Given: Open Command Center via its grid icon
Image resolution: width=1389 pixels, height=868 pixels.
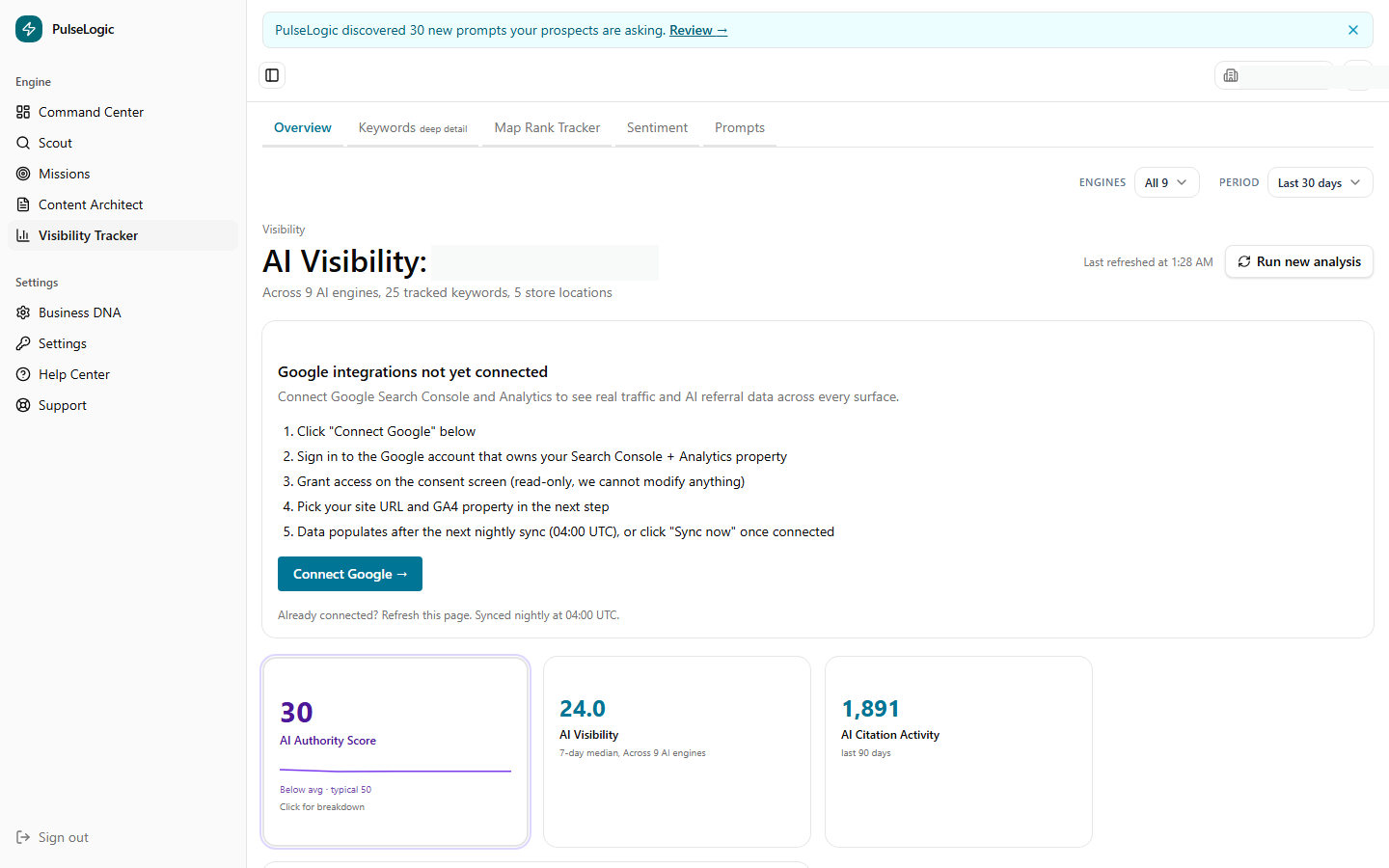Looking at the screenshot, I should coord(23,112).
